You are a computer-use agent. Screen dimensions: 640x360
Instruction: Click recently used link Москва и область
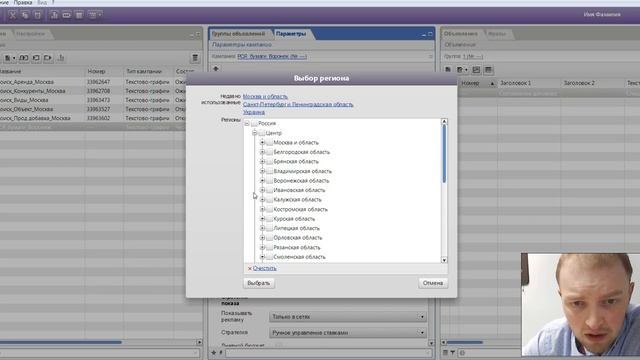(x=265, y=97)
